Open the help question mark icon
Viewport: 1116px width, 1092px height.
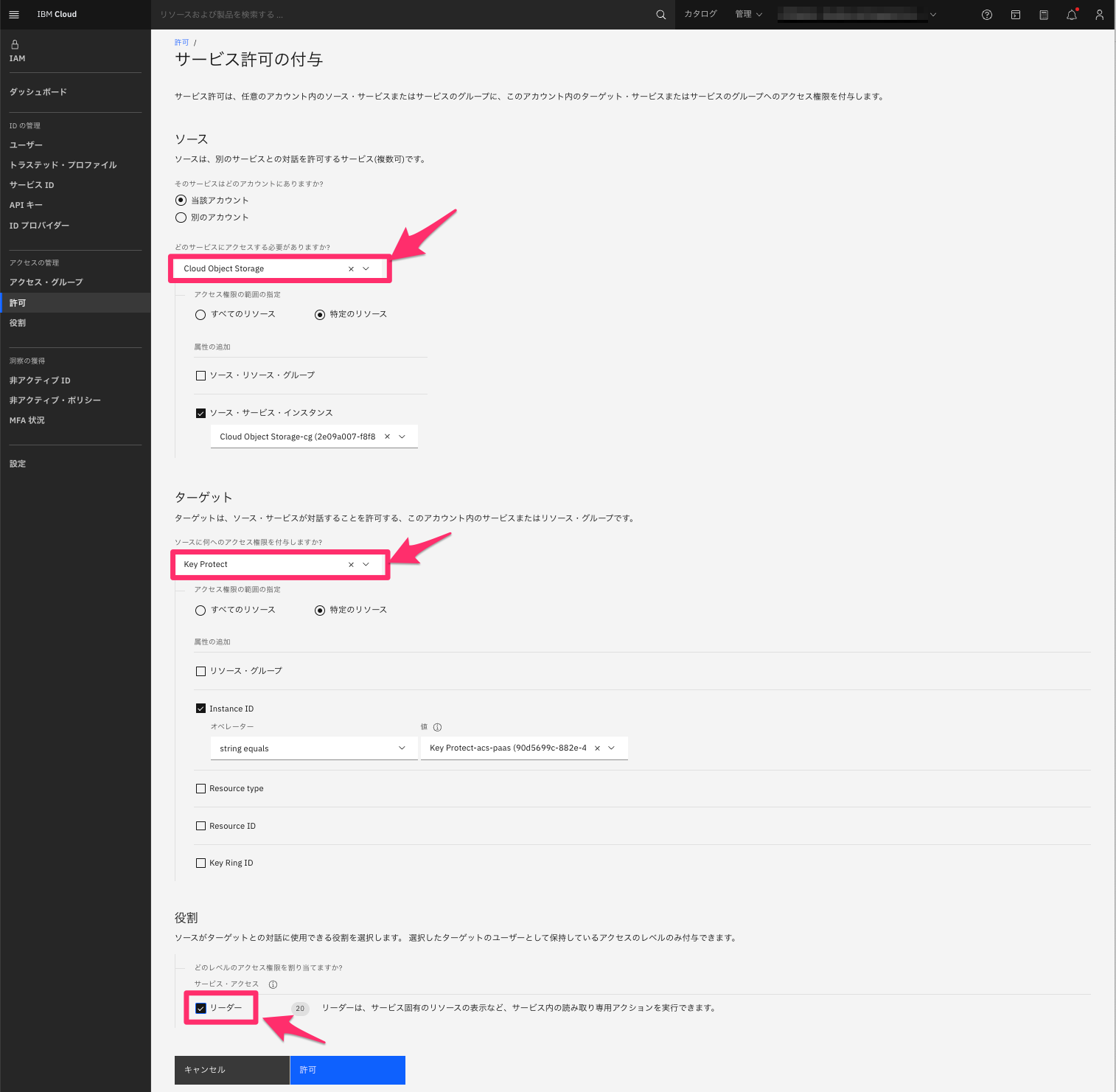pyautogui.click(x=987, y=15)
